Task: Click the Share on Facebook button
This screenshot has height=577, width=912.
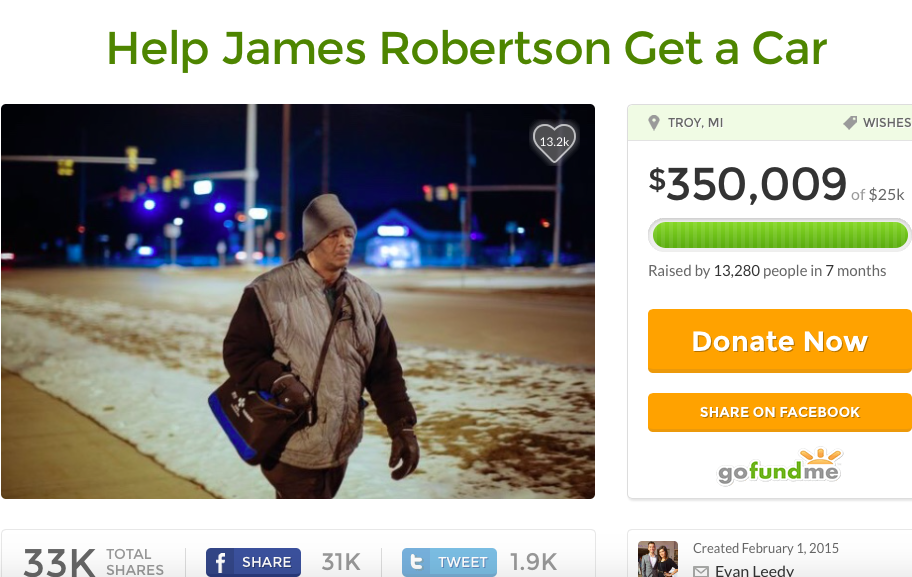Action: [x=779, y=412]
